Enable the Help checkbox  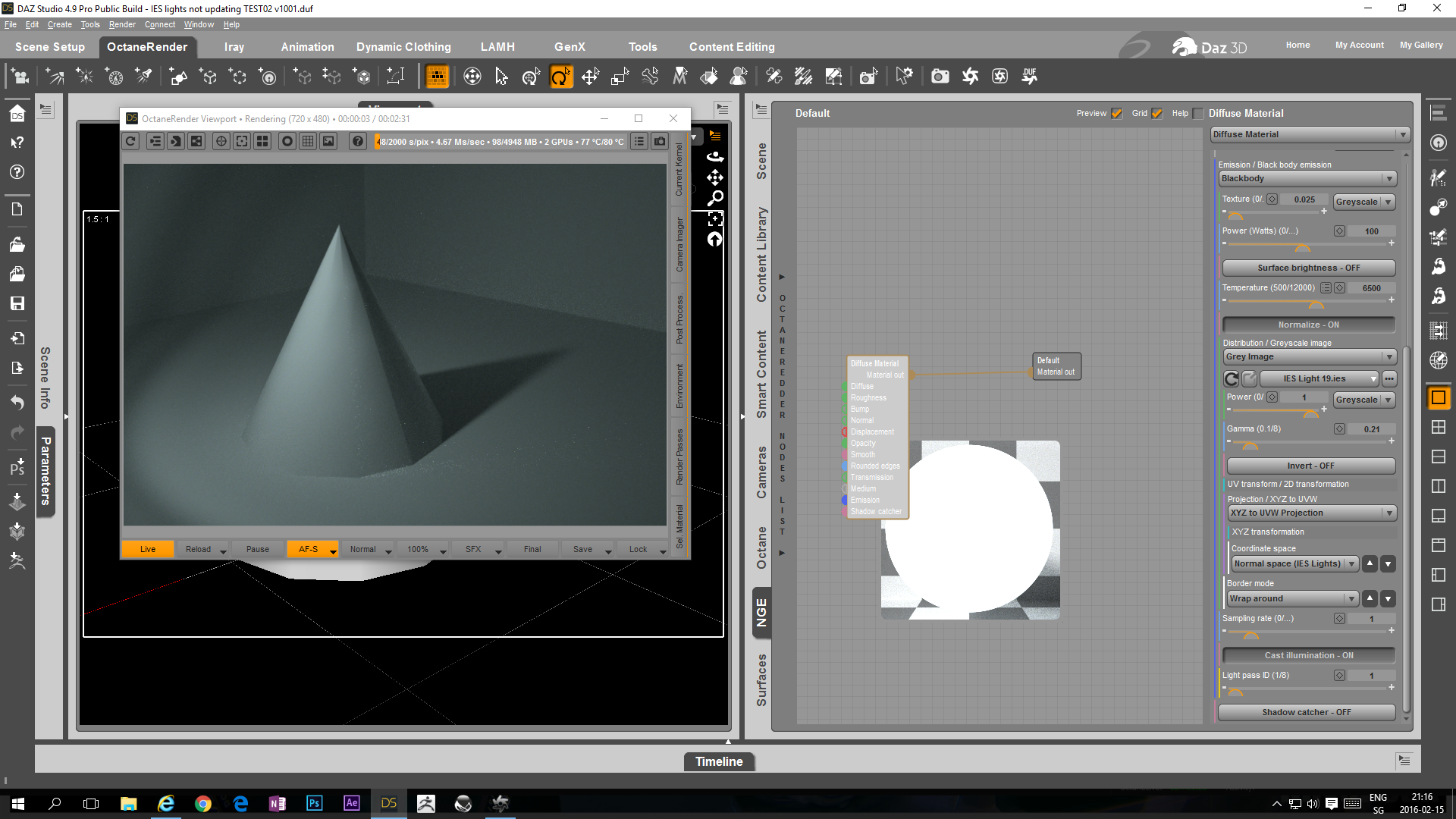pos(1198,114)
